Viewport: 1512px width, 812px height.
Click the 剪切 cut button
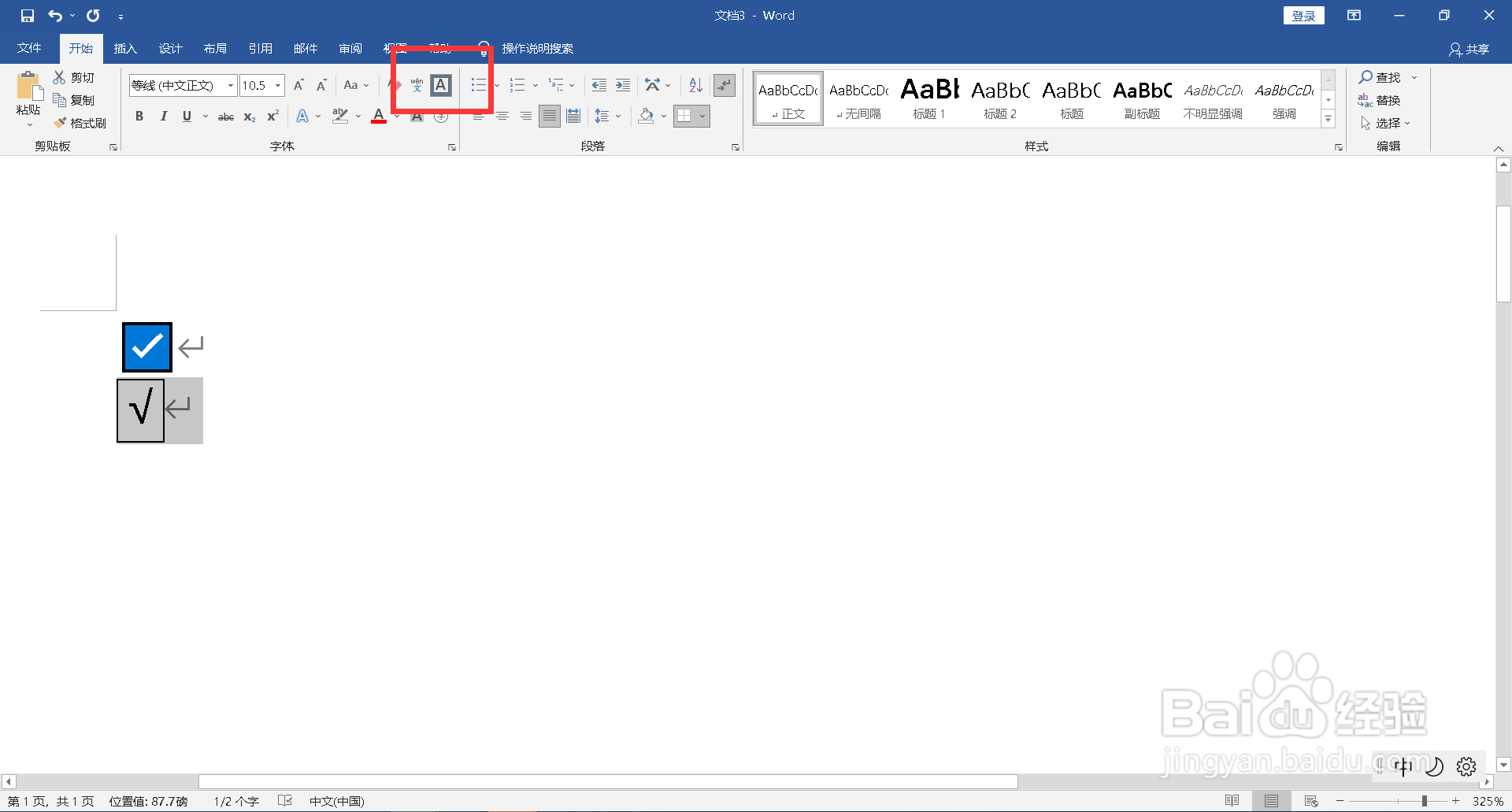[x=74, y=77]
